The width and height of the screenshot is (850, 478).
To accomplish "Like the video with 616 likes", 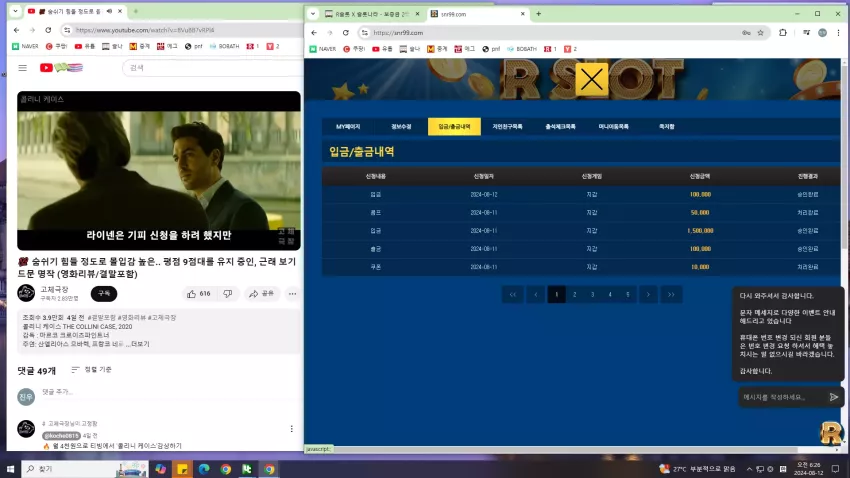I will pos(199,294).
